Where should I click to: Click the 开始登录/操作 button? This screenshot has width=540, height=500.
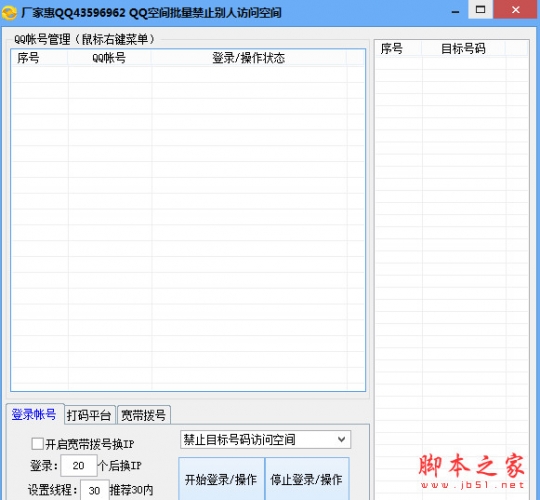pyautogui.click(x=221, y=479)
